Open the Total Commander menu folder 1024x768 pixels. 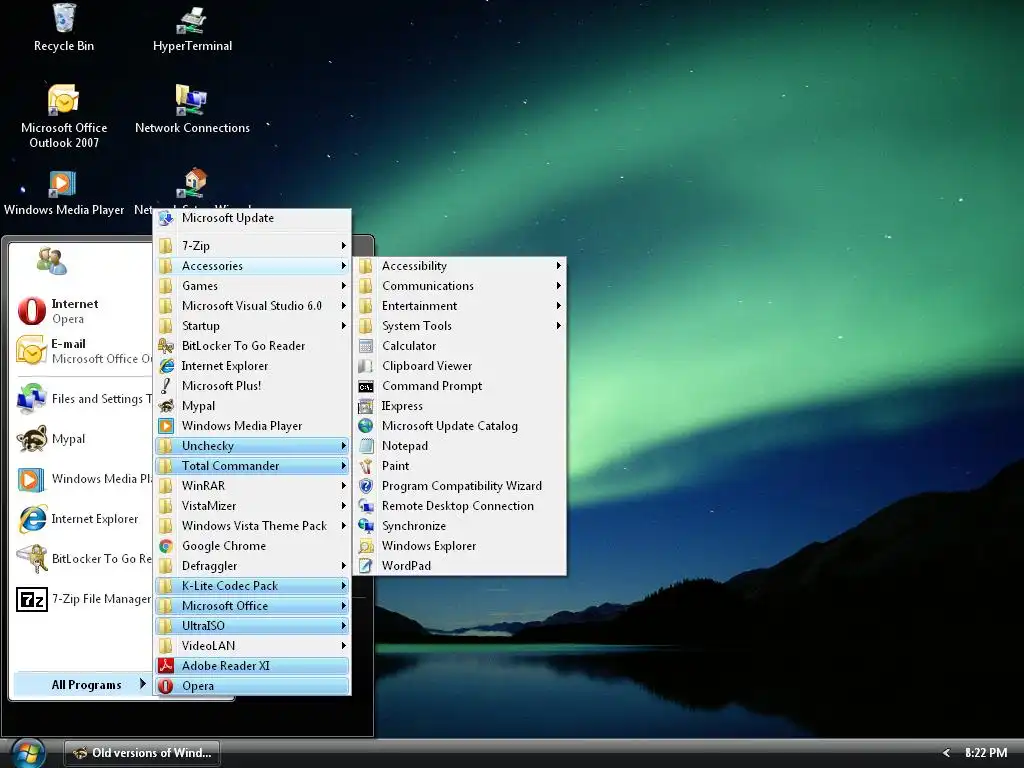click(252, 466)
